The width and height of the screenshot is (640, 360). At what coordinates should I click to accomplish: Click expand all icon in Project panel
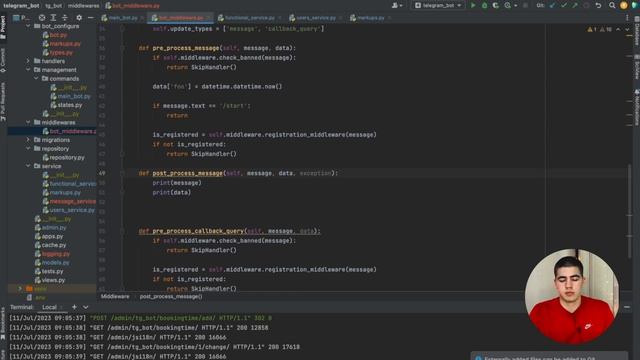coord(53,18)
